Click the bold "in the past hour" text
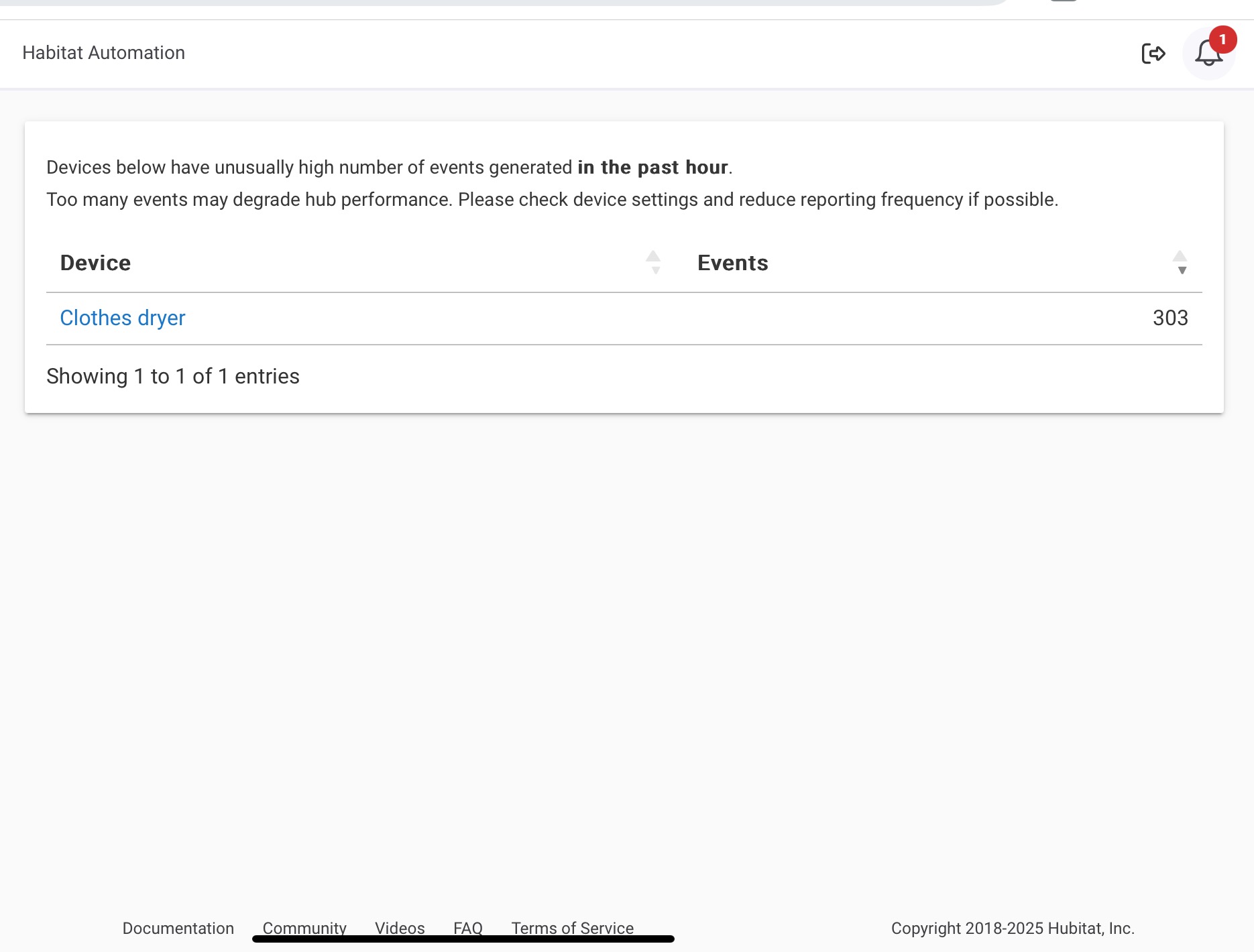 coord(652,167)
